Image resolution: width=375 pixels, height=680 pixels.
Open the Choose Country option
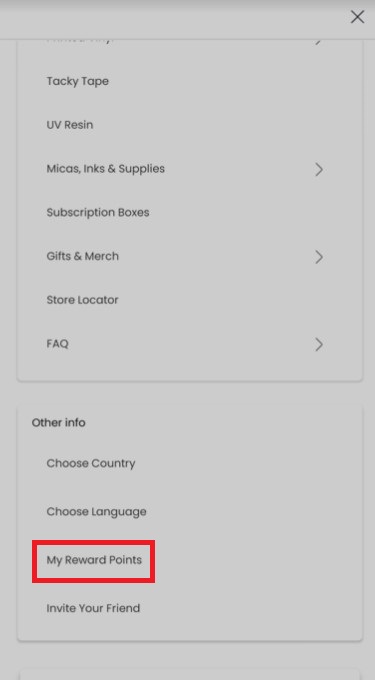click(x=91, y=463)
